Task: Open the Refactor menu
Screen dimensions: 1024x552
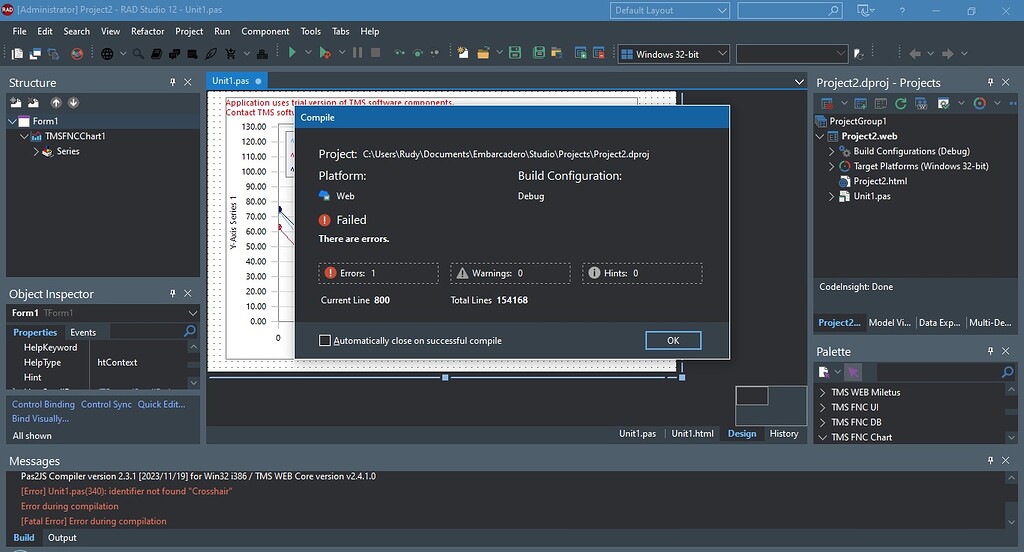Action: [x=148, y=31]
